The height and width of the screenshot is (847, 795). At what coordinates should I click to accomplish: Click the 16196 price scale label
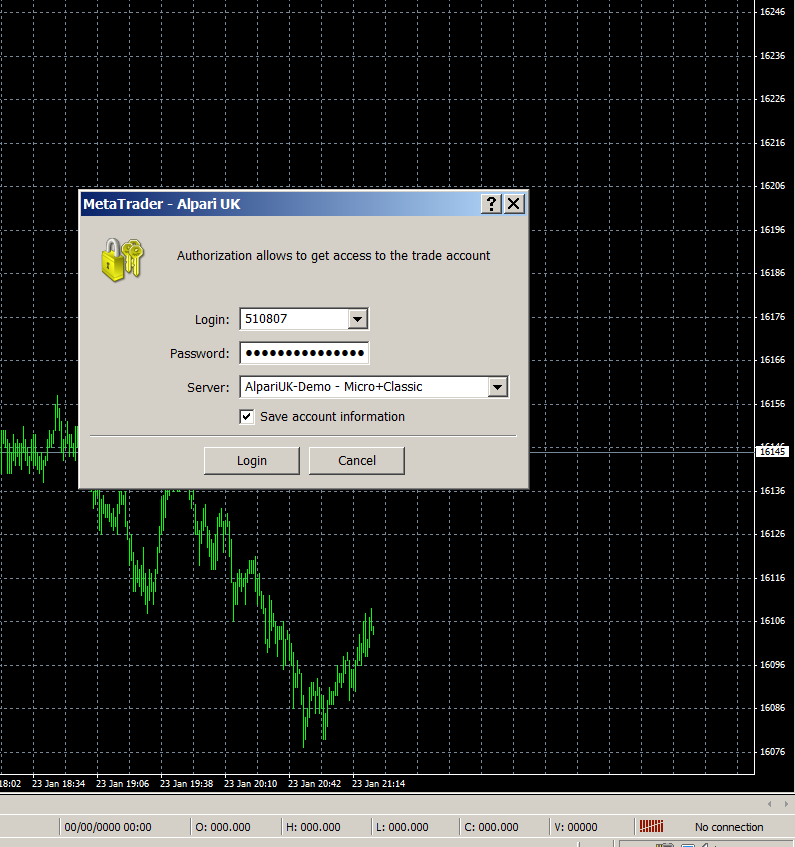tap(772, 230)
